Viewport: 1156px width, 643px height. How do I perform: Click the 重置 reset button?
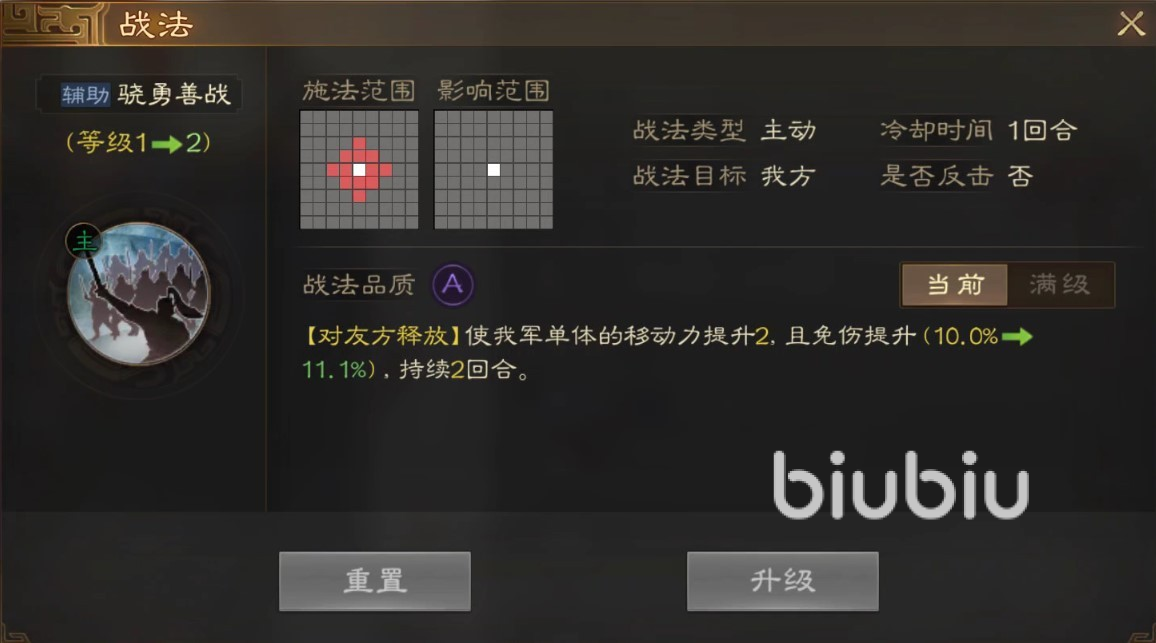[x=375, y=581]
